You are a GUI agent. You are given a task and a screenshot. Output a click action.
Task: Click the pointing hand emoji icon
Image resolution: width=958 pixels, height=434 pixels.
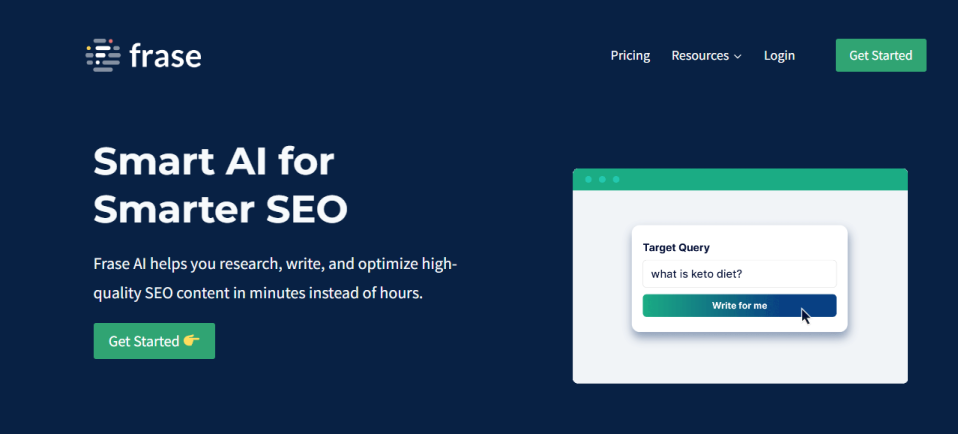point(191,340)
